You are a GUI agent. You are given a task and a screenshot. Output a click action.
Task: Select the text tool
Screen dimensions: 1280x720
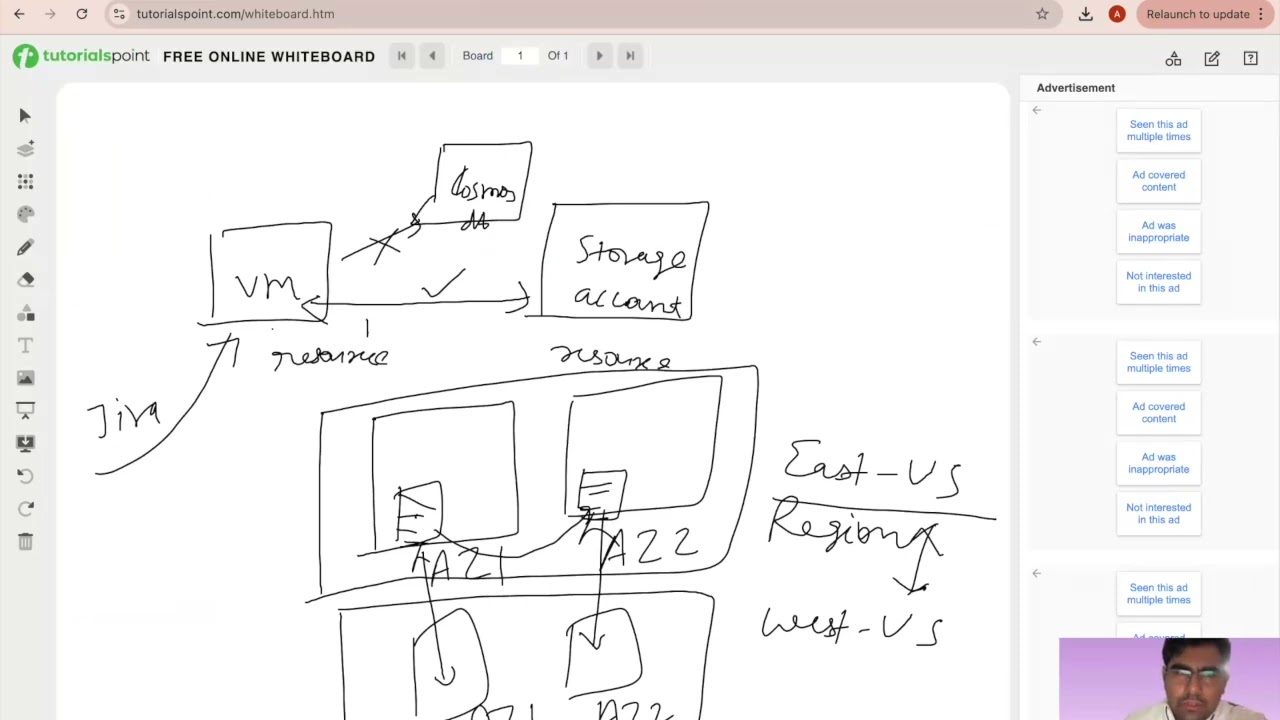point(25,345)
